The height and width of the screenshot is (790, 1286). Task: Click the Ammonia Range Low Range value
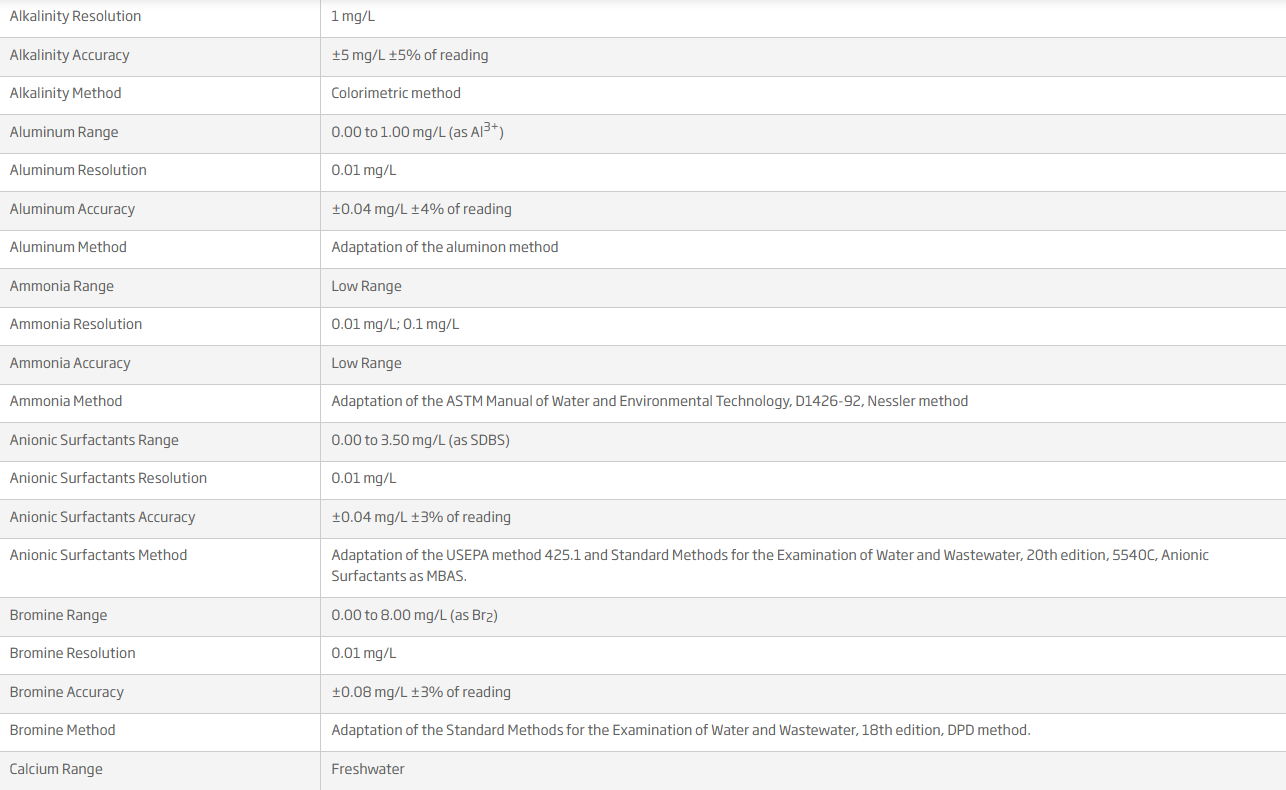pos(366,286)
